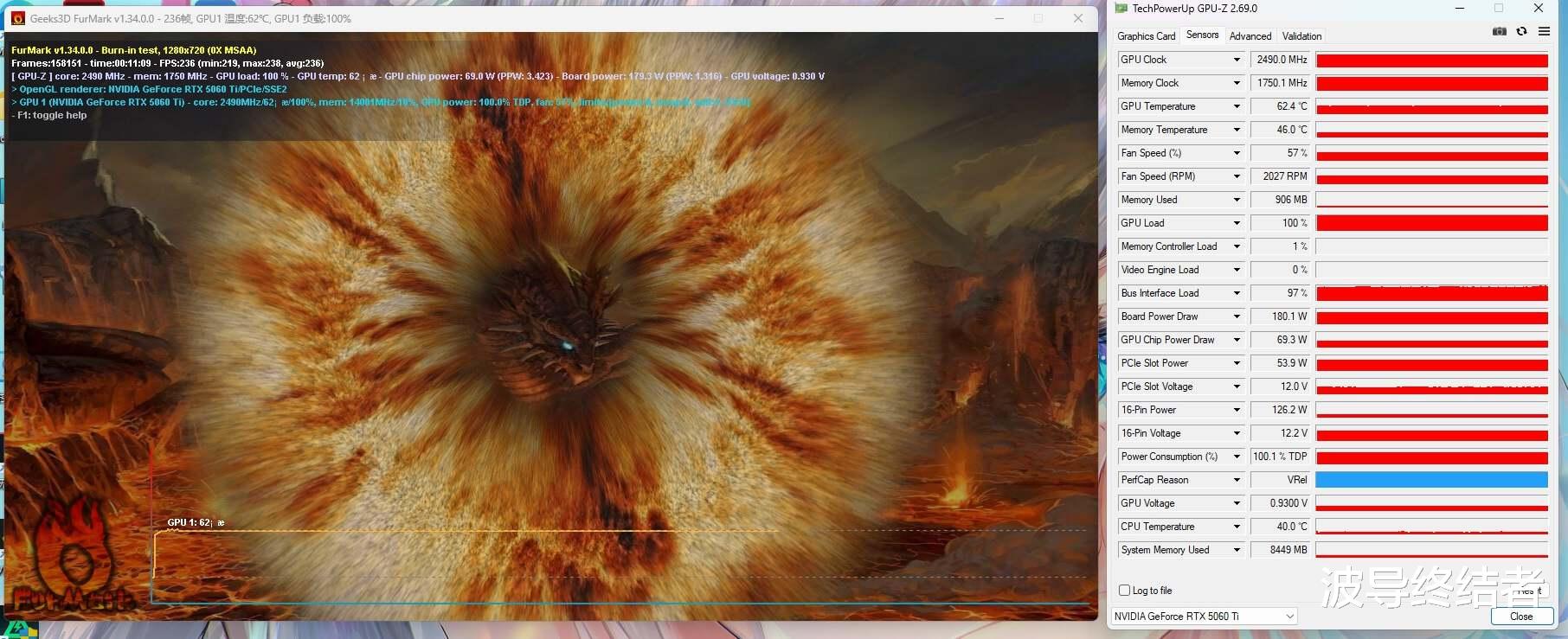Open the PCIe Slot Power dropdown

tap(1237, 363)
